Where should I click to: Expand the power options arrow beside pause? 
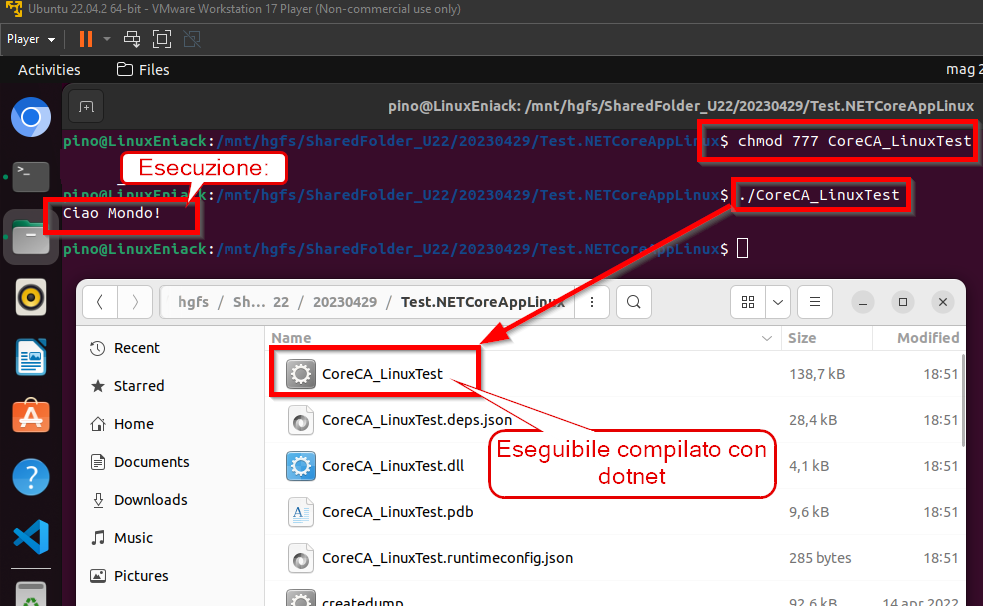click(107, 39)
